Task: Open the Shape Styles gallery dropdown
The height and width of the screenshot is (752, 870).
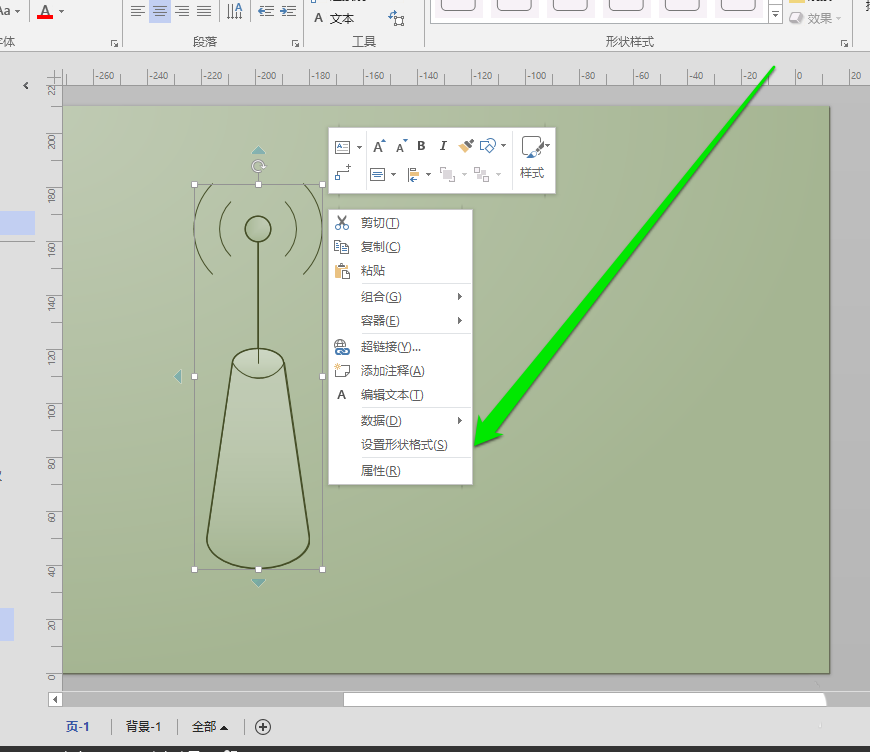Action: coord(777,13)
